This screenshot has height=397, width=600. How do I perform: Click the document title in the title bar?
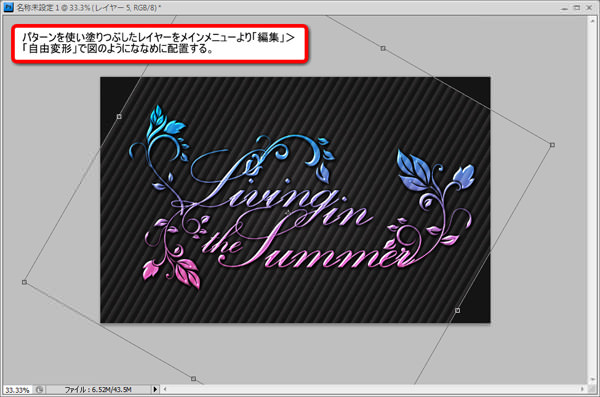[89, 7]
